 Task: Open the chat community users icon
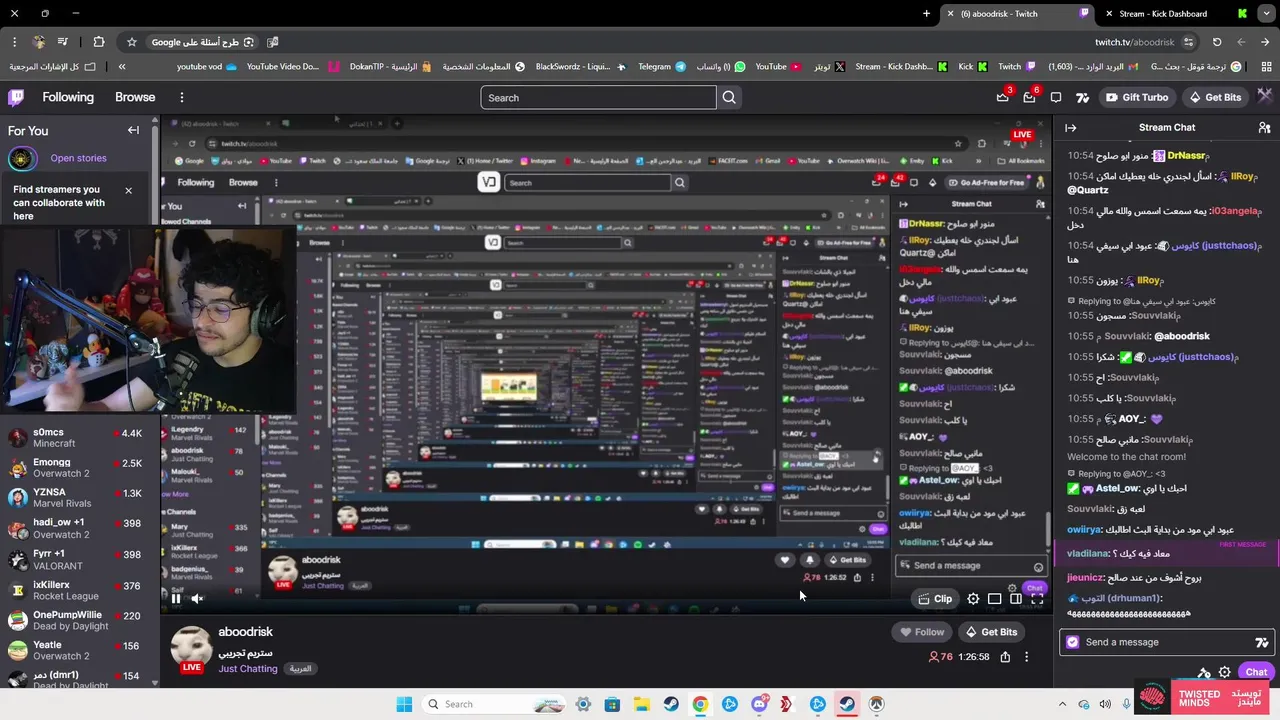(1264, 128)
